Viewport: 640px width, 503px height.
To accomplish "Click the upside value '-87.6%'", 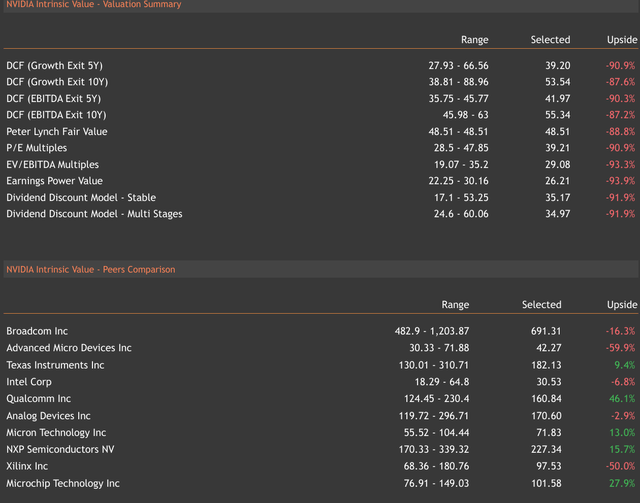I will pyautogui.click(x=620, y=82).
